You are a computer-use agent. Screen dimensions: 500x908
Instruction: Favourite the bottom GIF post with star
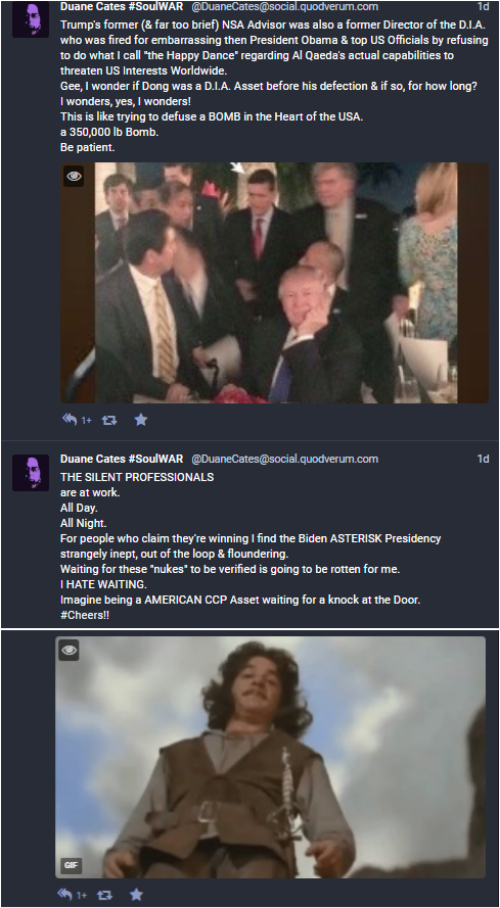tap(136, 895)
